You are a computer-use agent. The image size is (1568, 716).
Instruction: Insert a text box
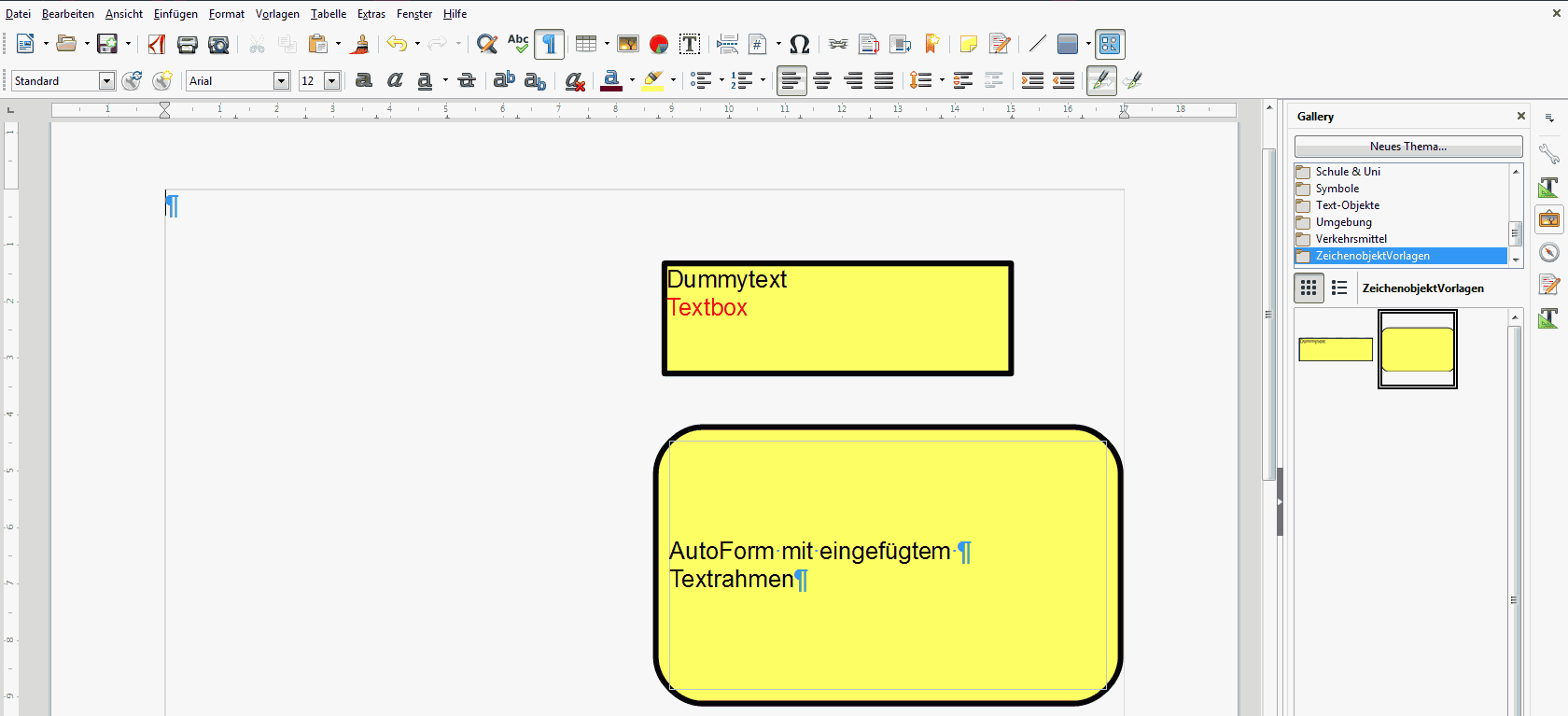point(690,44)
